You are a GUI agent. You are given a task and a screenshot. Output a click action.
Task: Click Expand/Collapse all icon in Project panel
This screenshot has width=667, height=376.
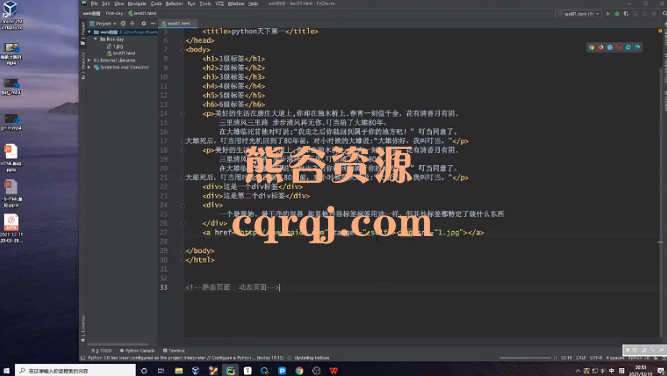[x=132, y=23]
